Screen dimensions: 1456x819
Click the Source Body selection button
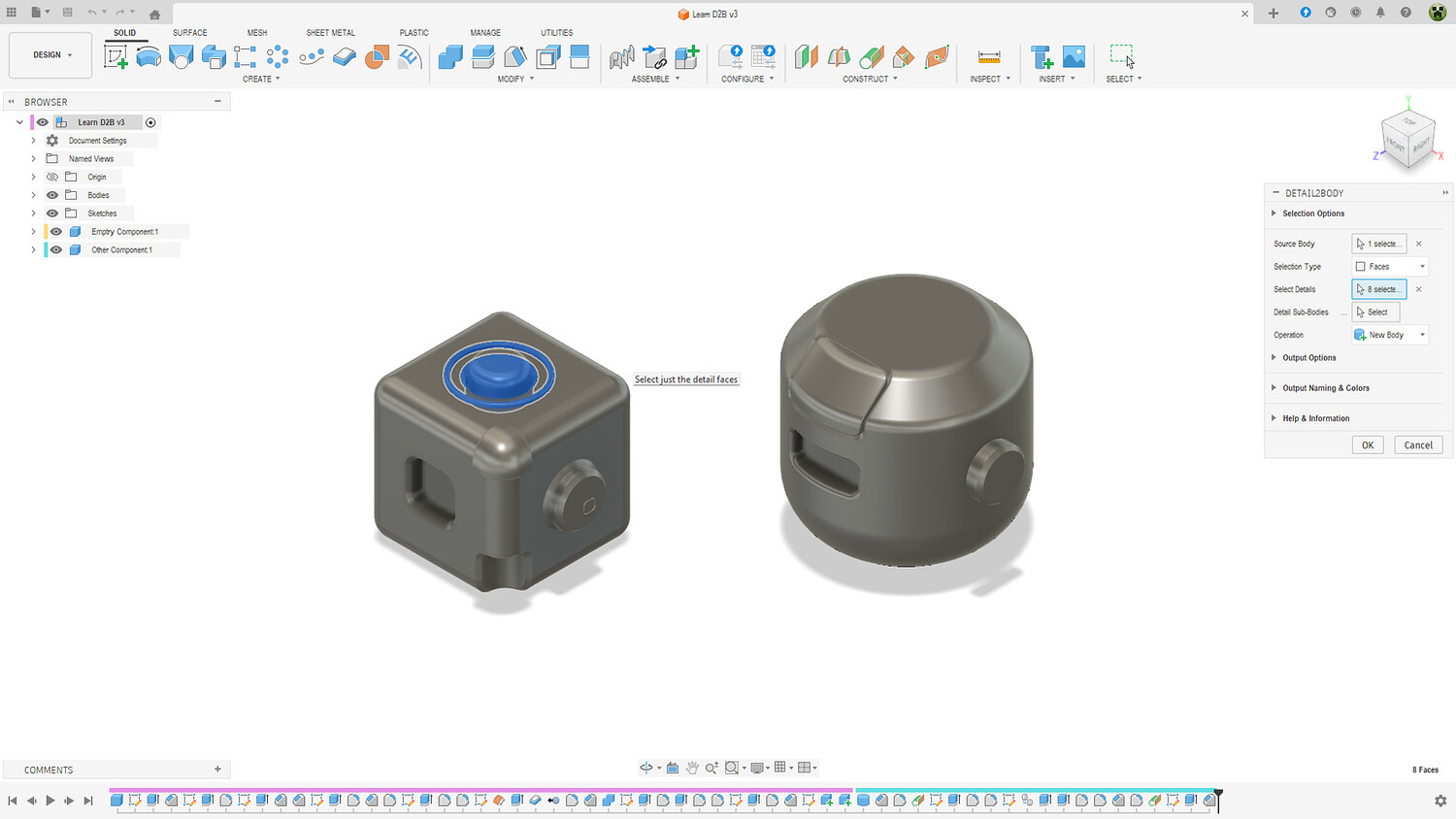pos(1379,244)
